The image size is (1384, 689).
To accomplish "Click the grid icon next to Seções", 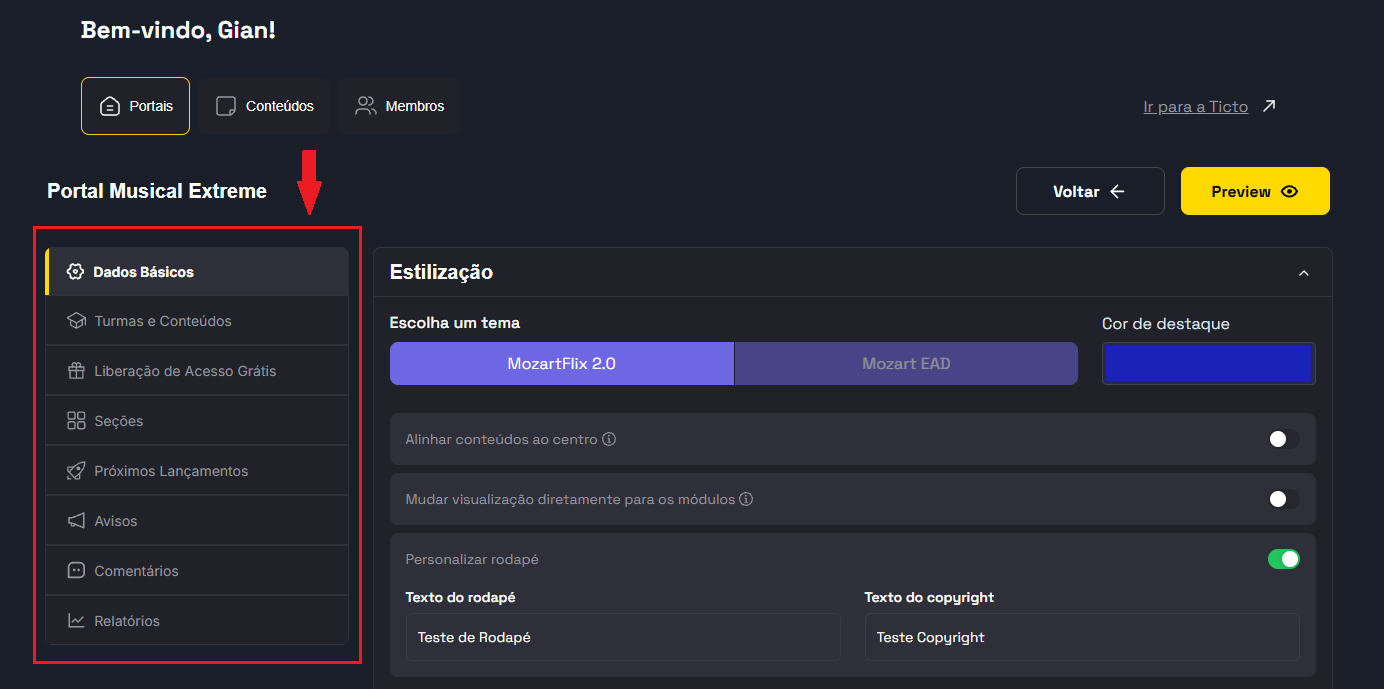I will (x=76, y=421).
